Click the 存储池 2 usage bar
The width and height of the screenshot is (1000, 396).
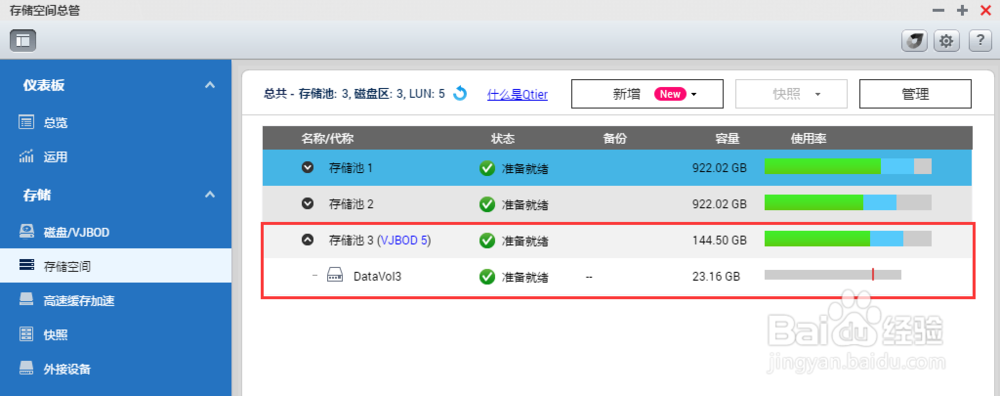[x=848, y=202]
